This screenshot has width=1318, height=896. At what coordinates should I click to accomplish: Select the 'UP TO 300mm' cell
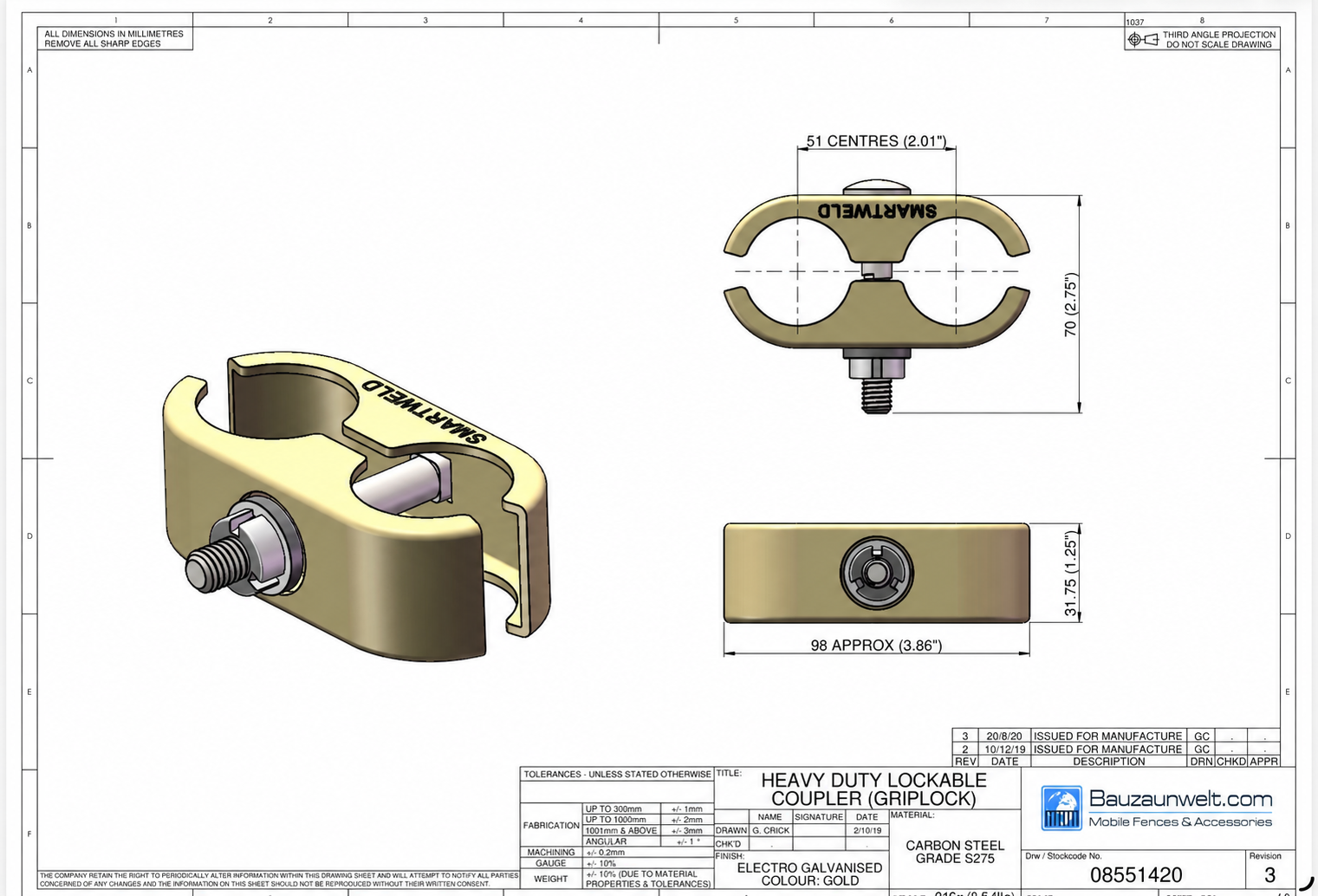click(x=614, y=808)
